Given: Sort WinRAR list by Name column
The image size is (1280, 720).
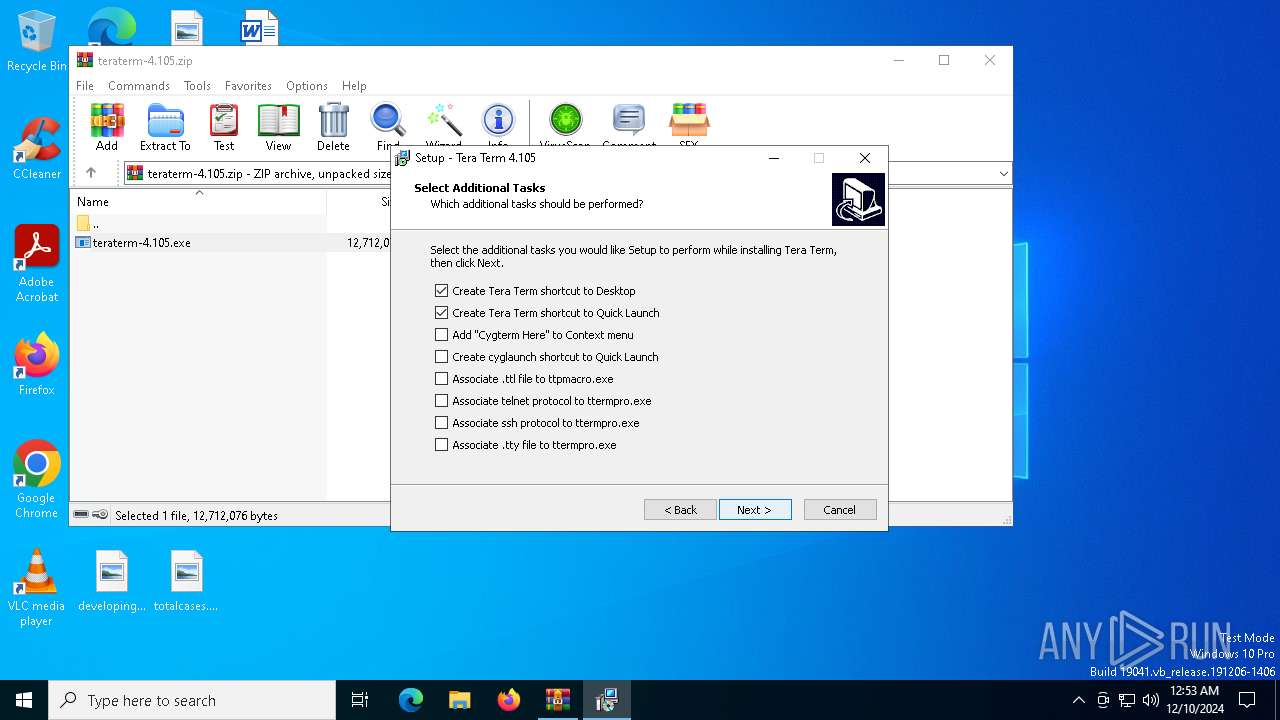Looking at the screenshot, I should (198, 201).
